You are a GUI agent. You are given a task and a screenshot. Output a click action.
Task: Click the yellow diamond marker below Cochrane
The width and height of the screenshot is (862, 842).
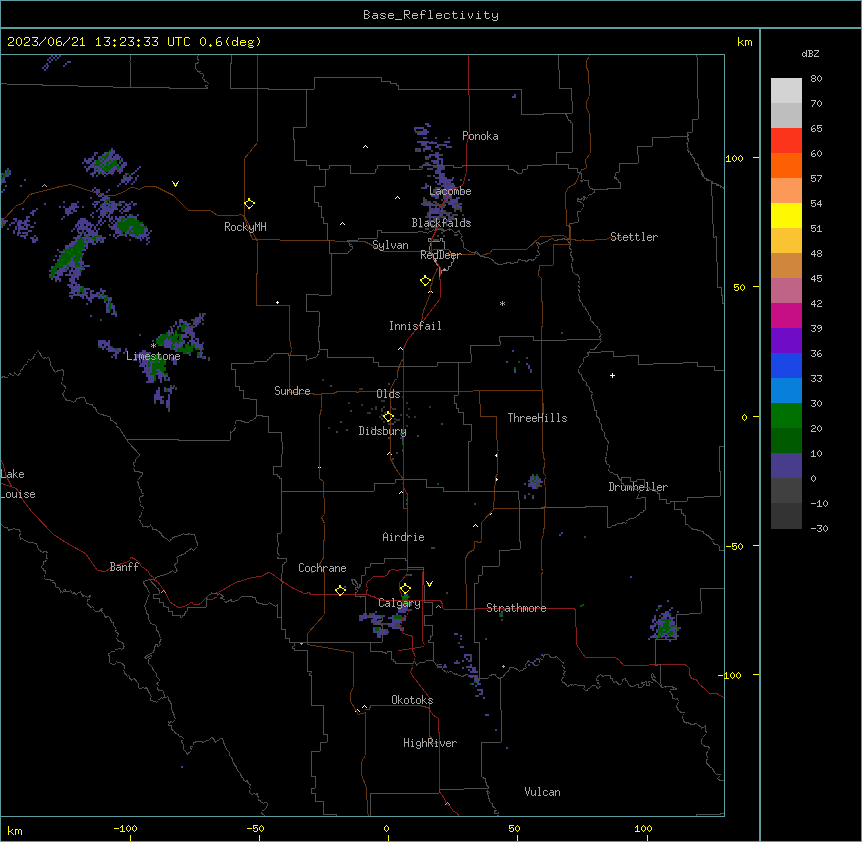coord(340,590)
